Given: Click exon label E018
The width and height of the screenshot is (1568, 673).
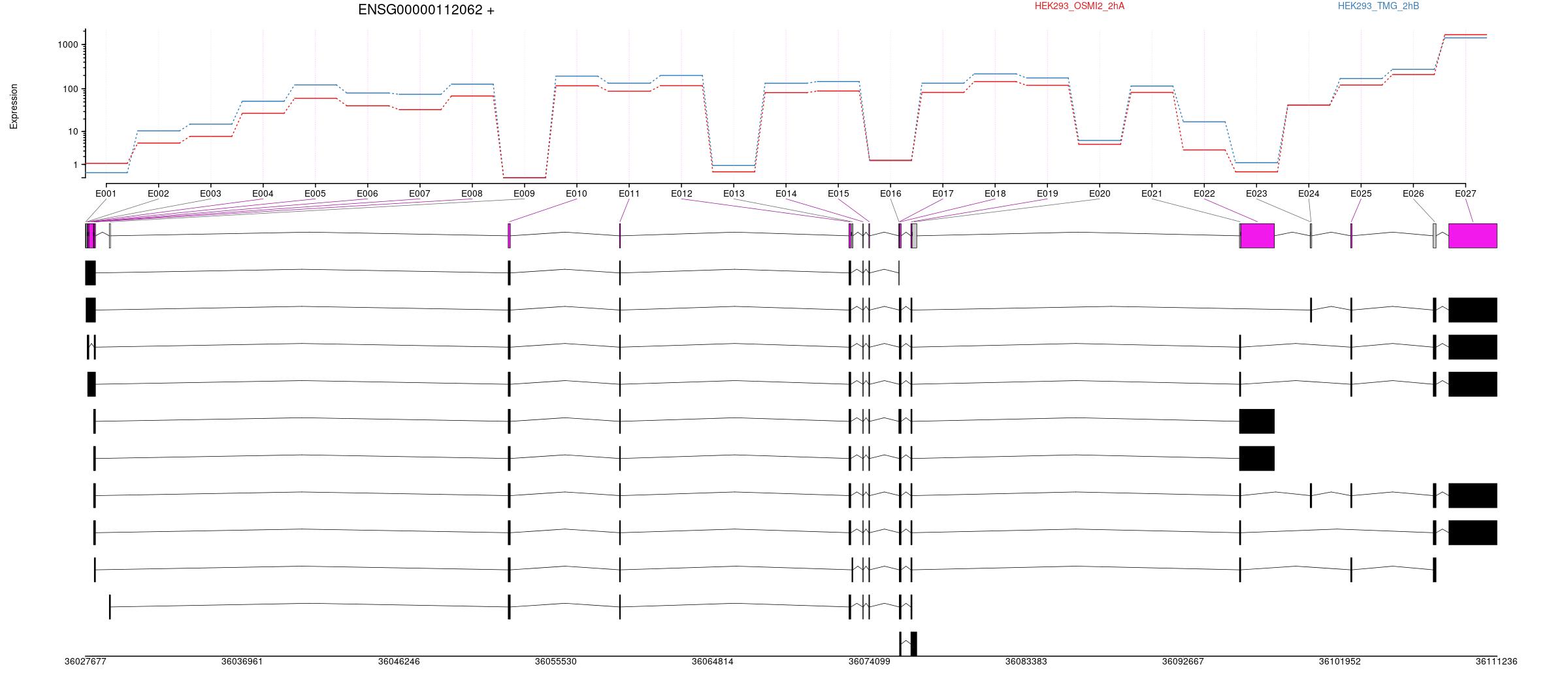Looking at the screenshot, I should 995,193.
